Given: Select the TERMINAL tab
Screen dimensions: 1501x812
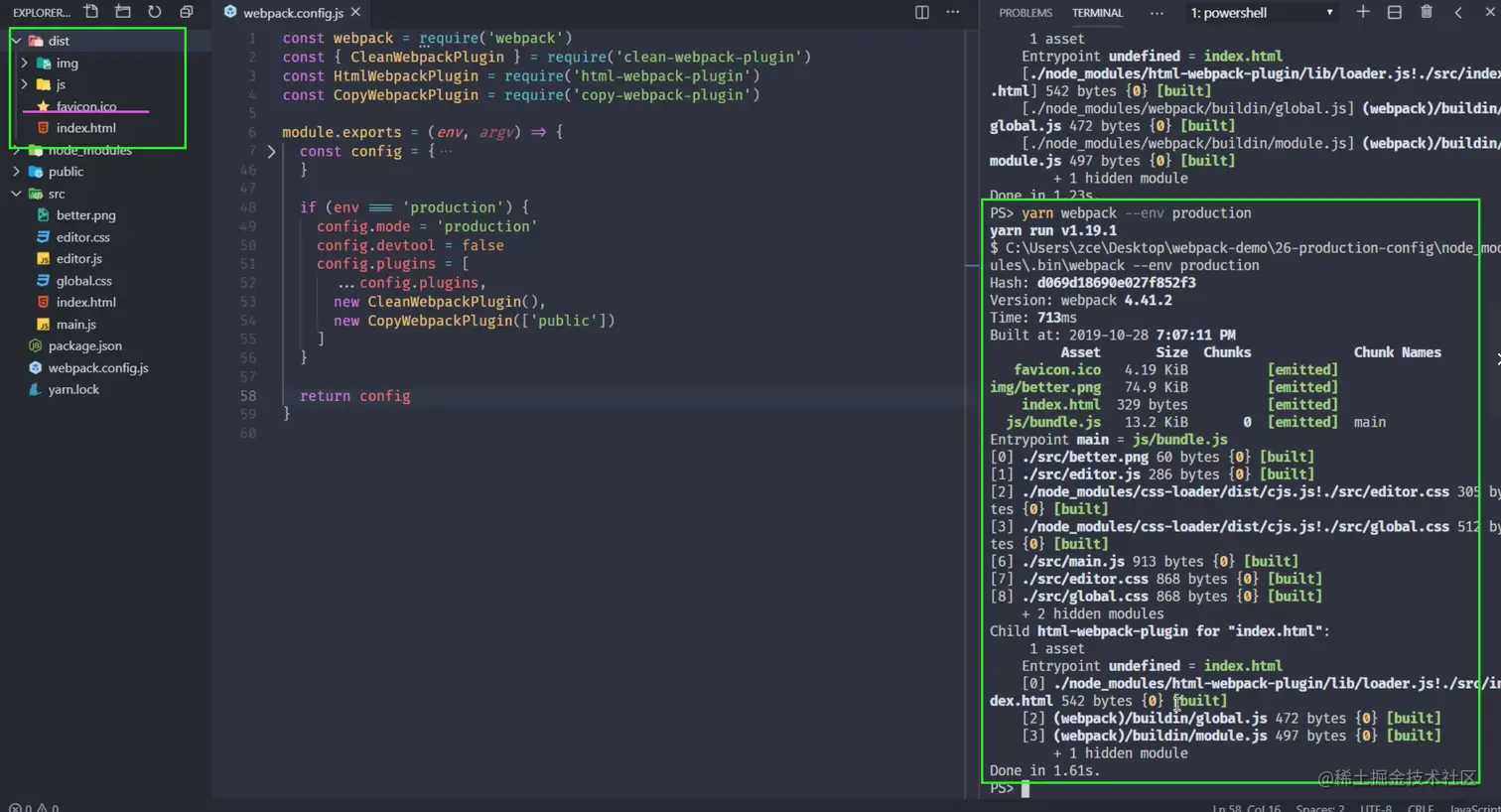Looking at the screenshot, I should coord(1097,13).
